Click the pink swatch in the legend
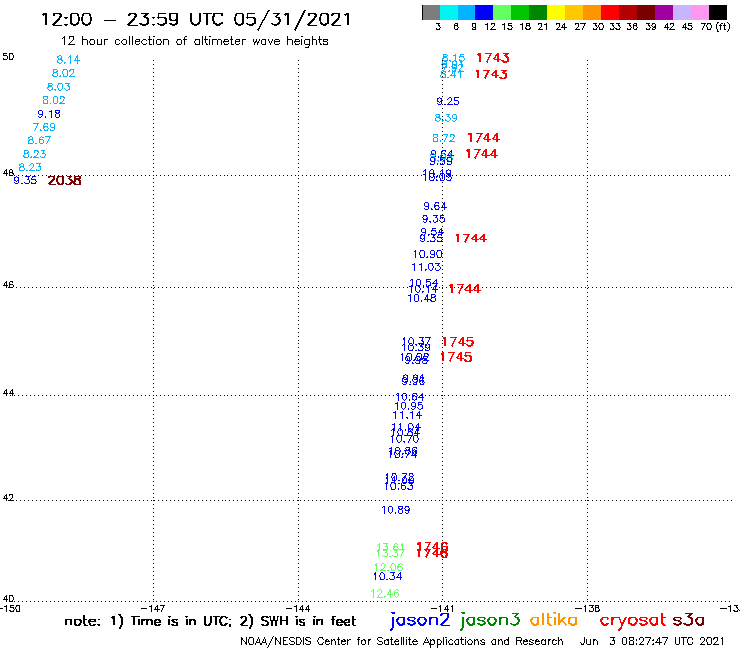 699,12
